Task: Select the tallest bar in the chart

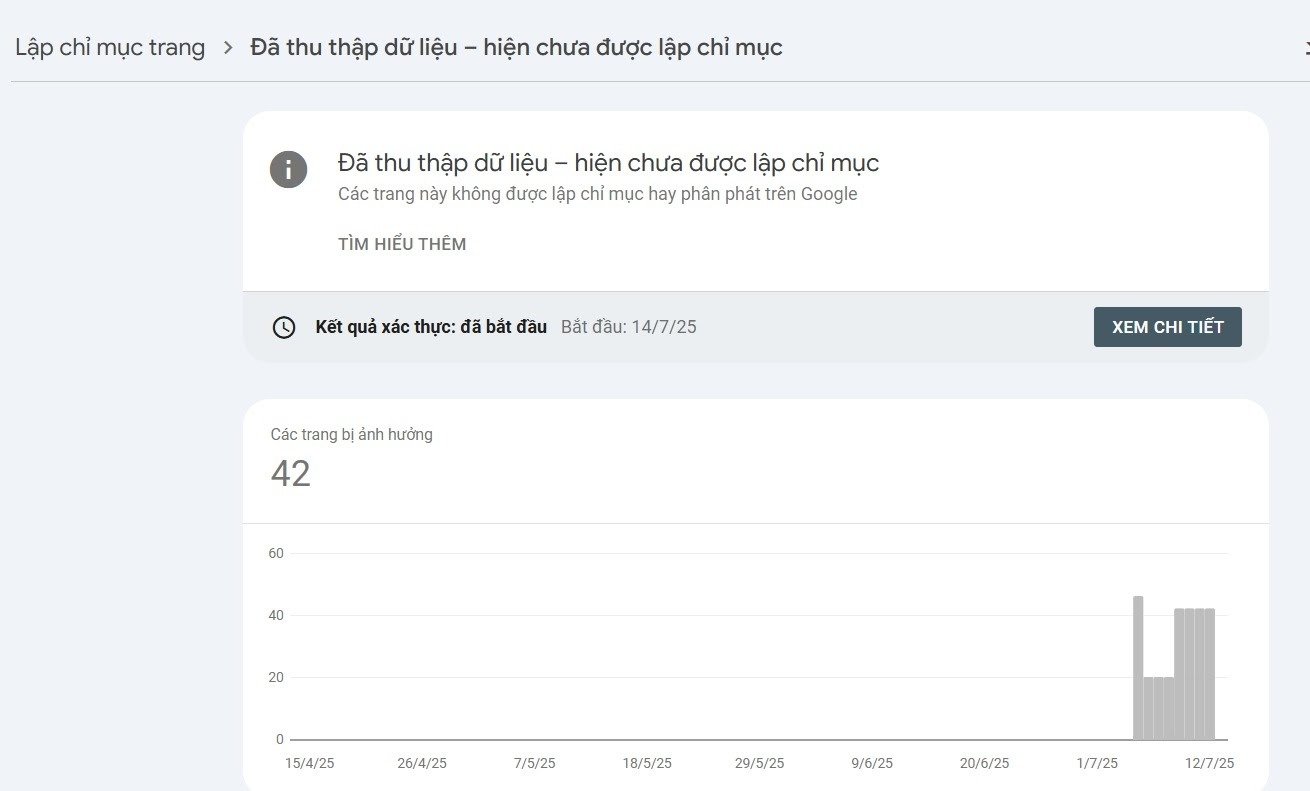Action: point(1138,667)
